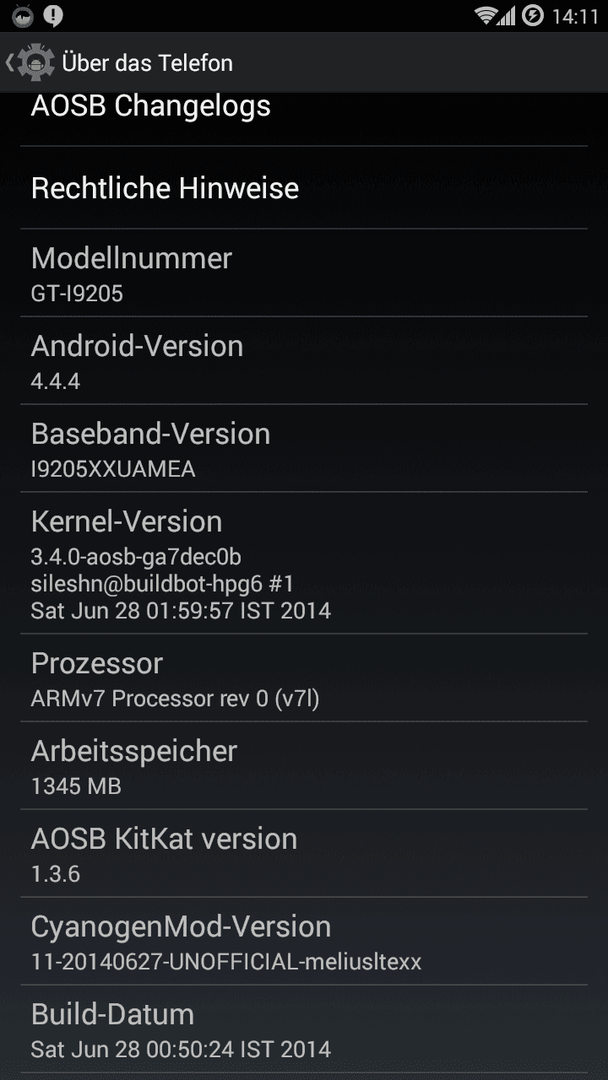Viewport: 608px width, 1080px height.
Task: Tap the 14:11 clock in status bar
Action: 575,16
